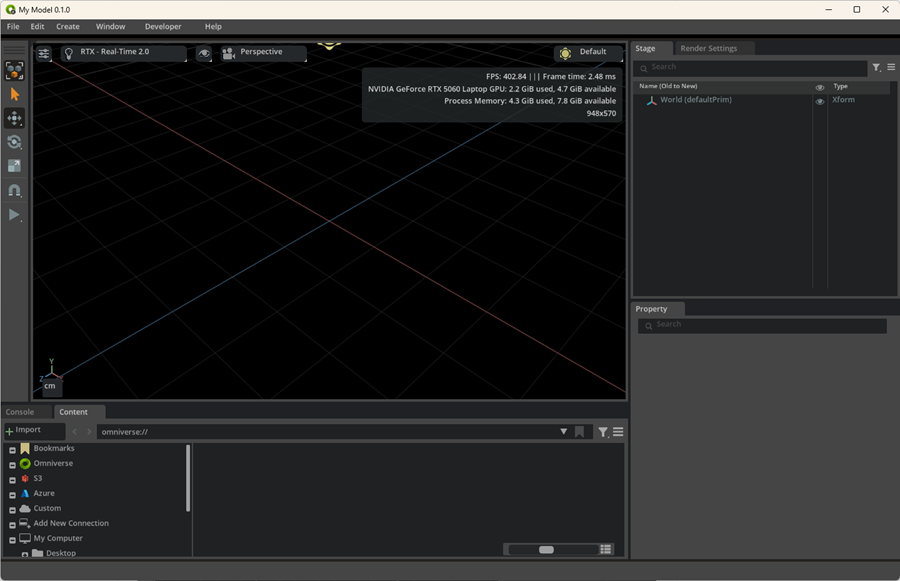This screenshot has height=581, width=900.
Task: Open the Perspective camera dropdown
Action: (x=262, y=52)
